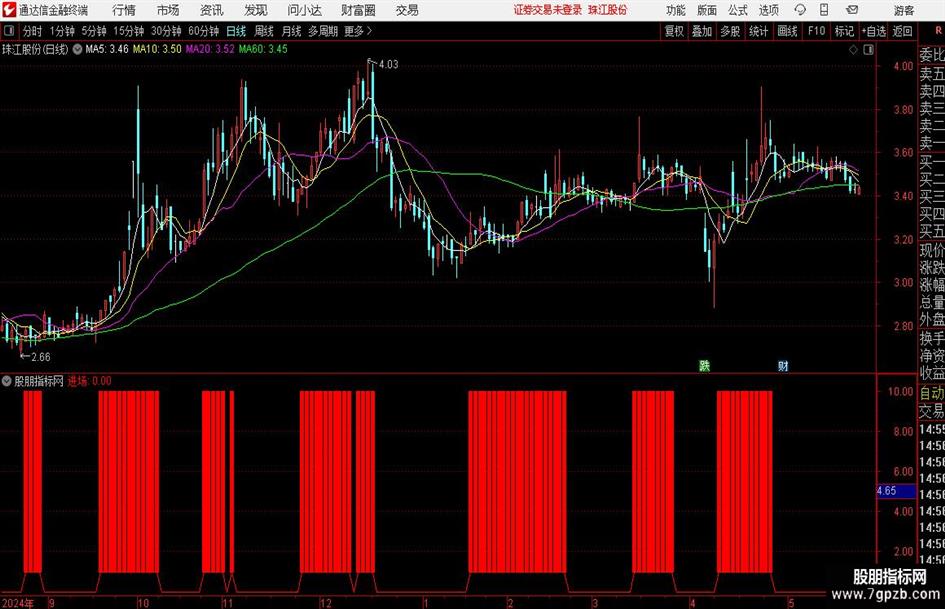Toggle the left panel icon beside 分时
The height and width of the screenshot is (609, 945).
click(x=8, y=31)
